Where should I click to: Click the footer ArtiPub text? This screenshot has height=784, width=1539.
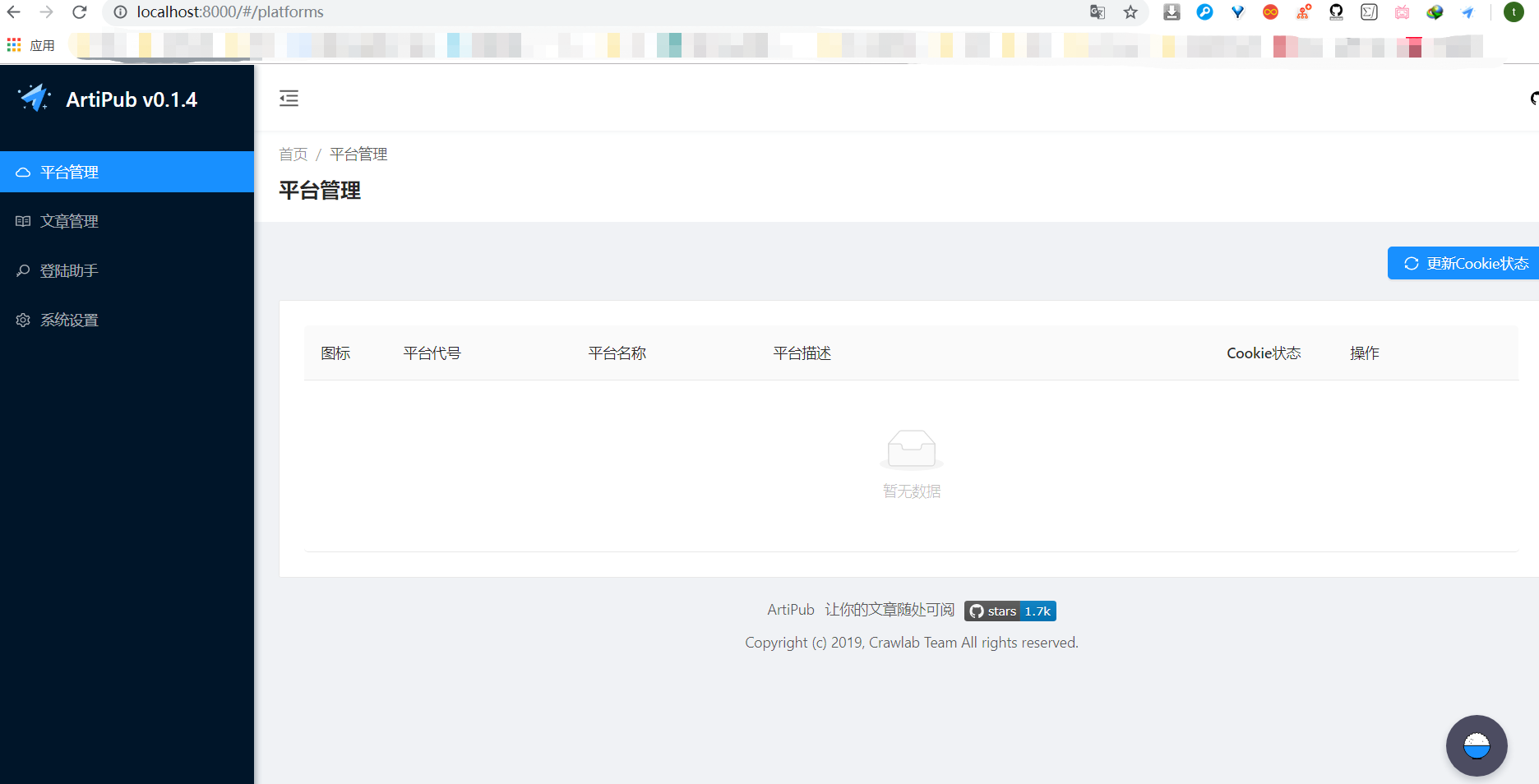coord(791,610)
